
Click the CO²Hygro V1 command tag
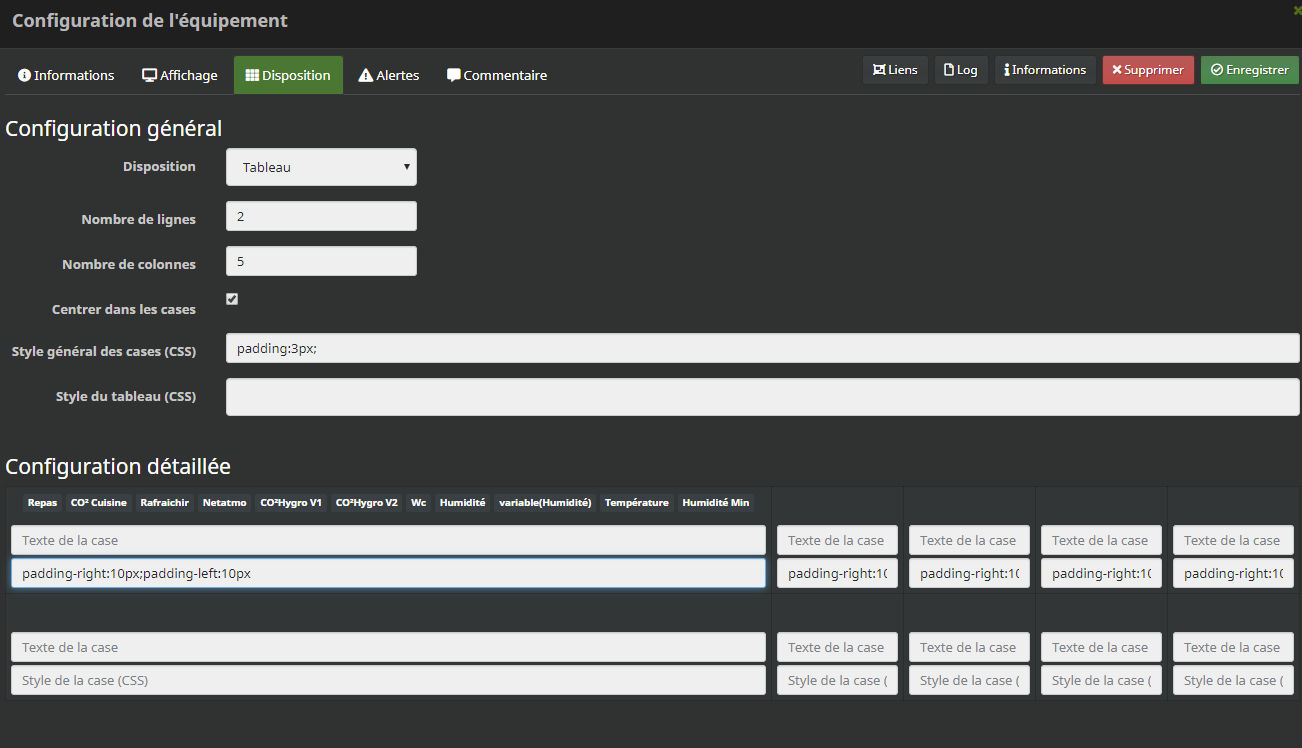coord(291,503)
